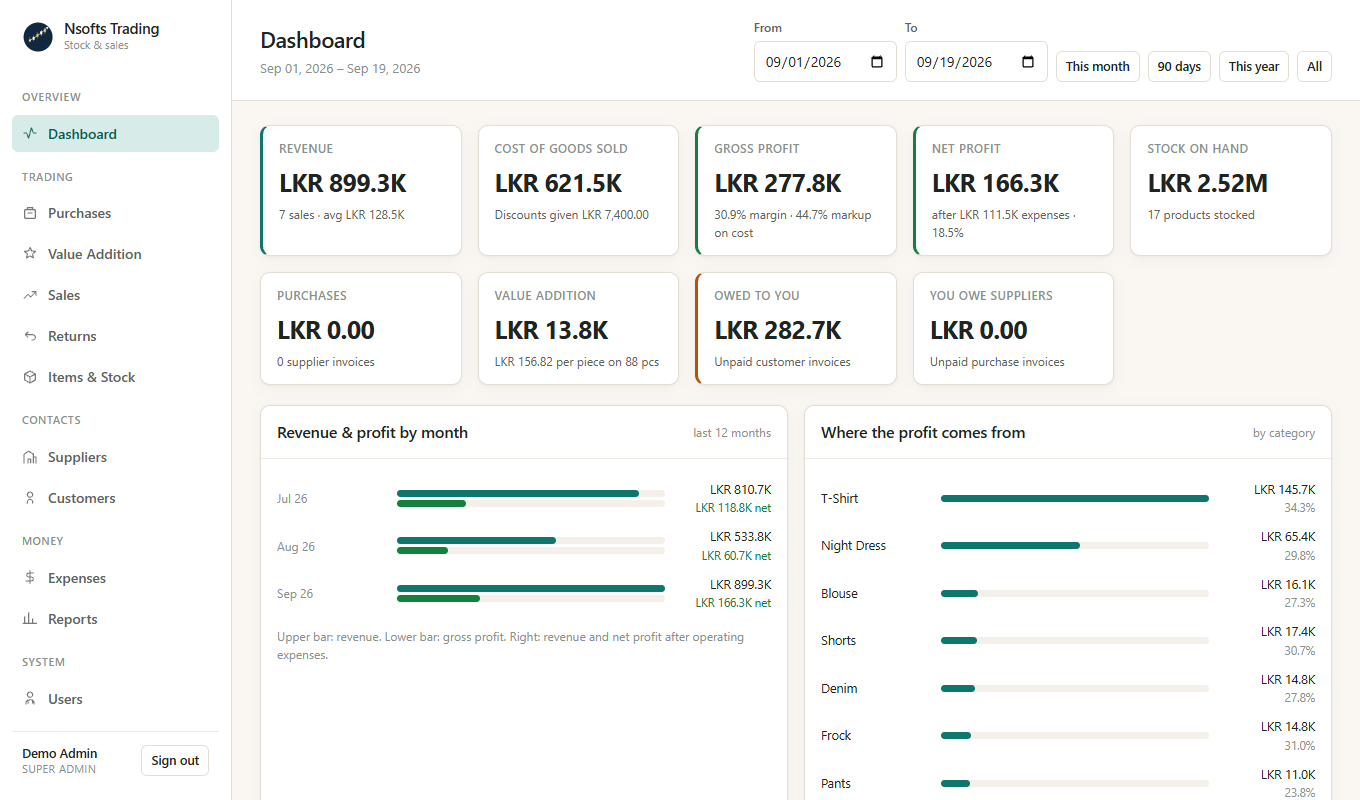
Task: Click the From date field 09/01/2026
Action: [825, 62]
